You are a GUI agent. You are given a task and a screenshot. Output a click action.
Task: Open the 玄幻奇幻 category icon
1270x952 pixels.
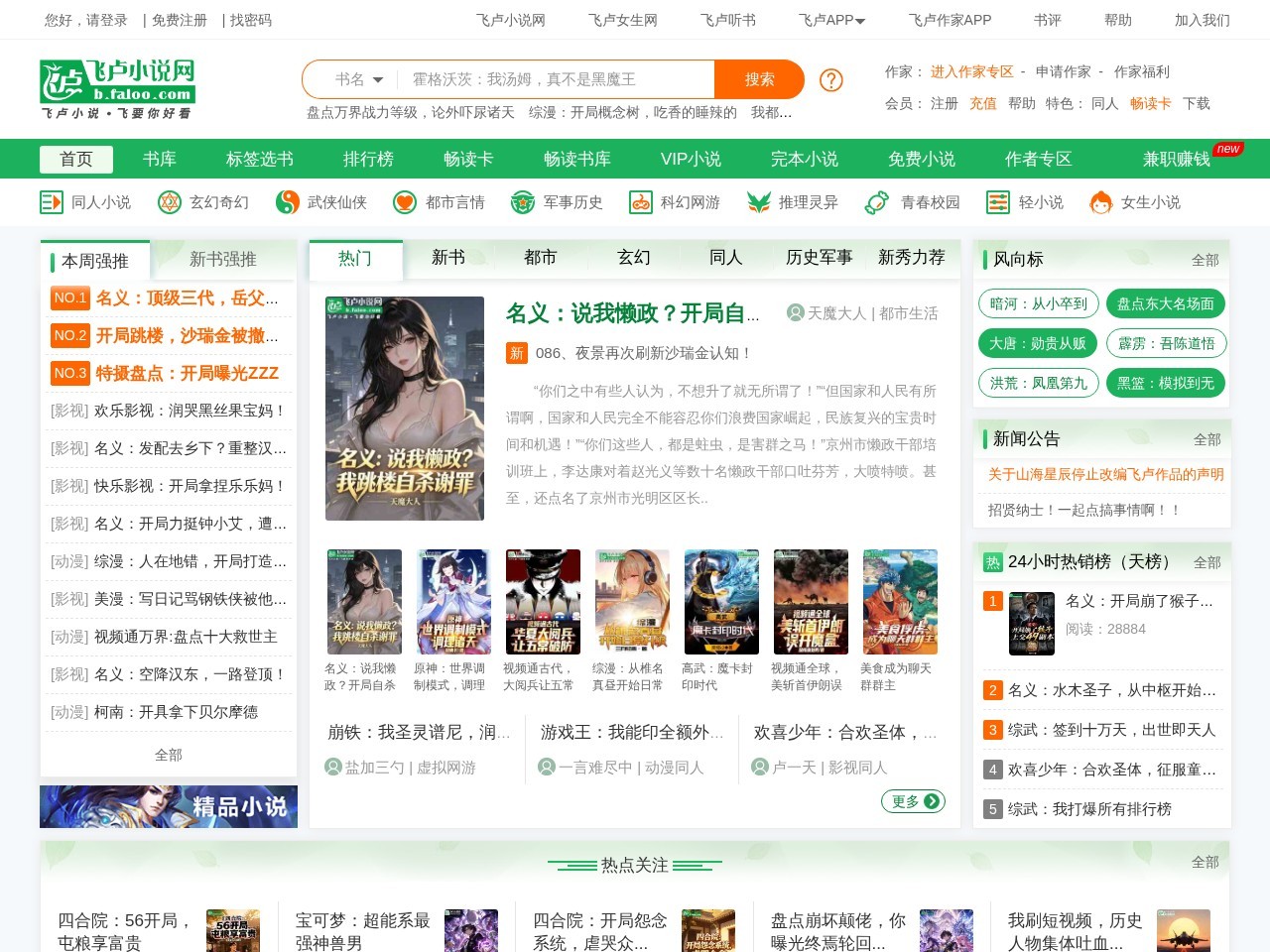click(x=170, y=202)
